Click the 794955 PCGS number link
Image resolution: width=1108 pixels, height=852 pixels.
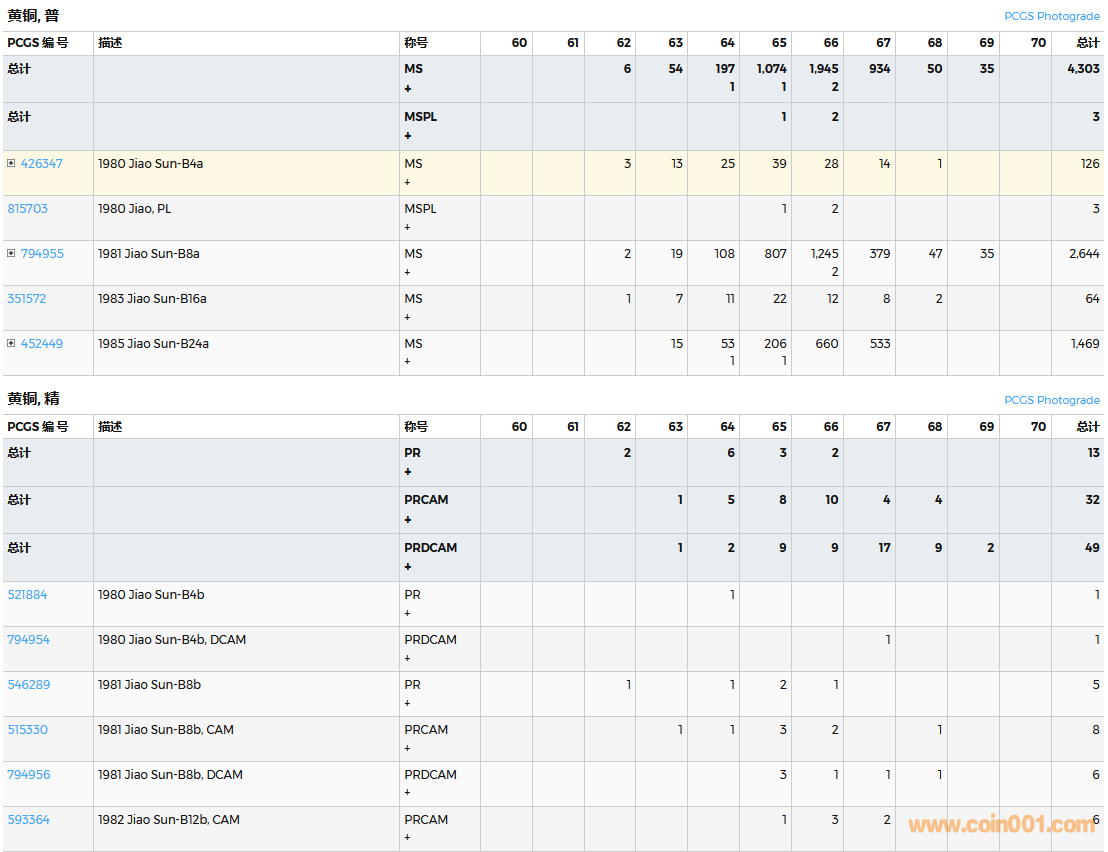[x=41, y=253]
